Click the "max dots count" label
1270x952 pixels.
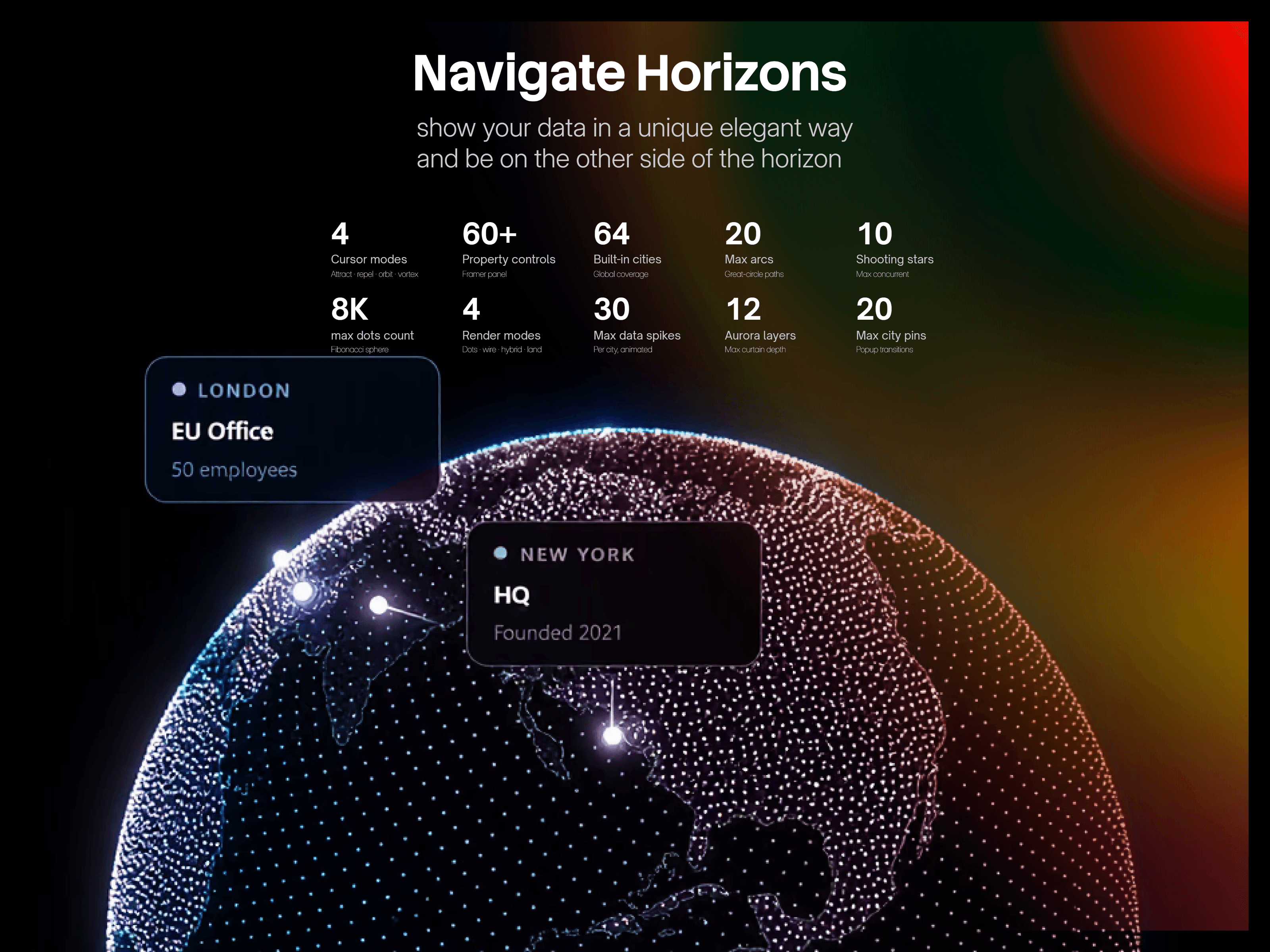(x=372, y=335)
